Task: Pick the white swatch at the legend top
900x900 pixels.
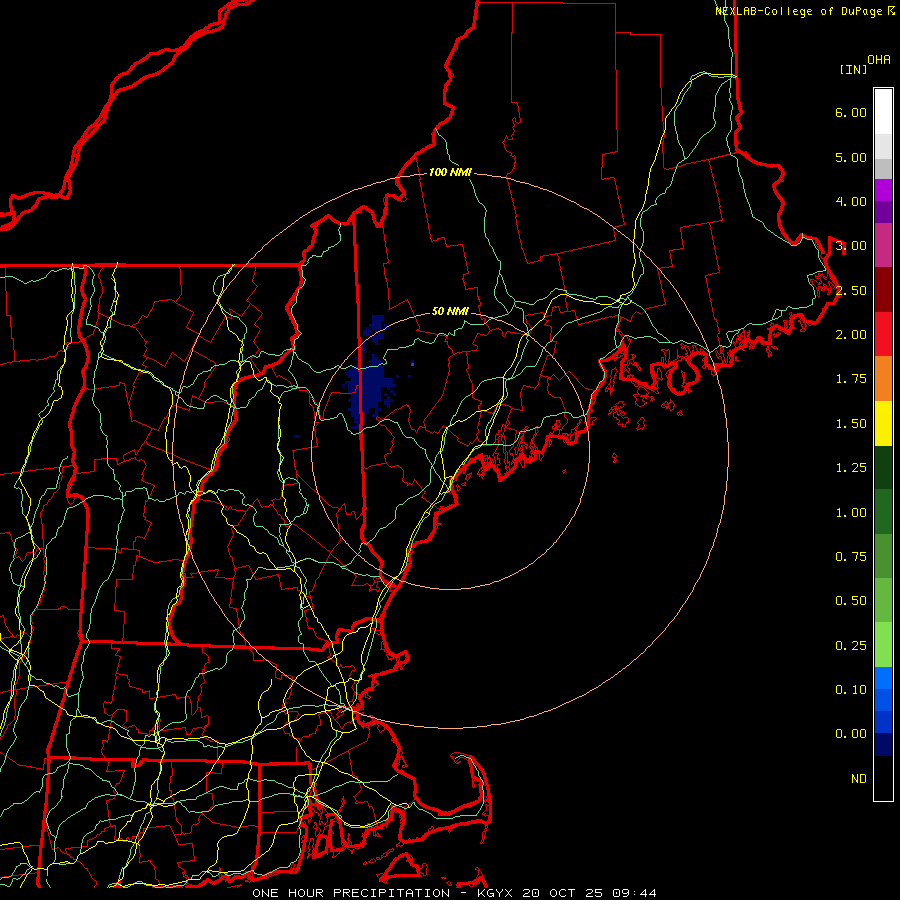Action: 883,112
